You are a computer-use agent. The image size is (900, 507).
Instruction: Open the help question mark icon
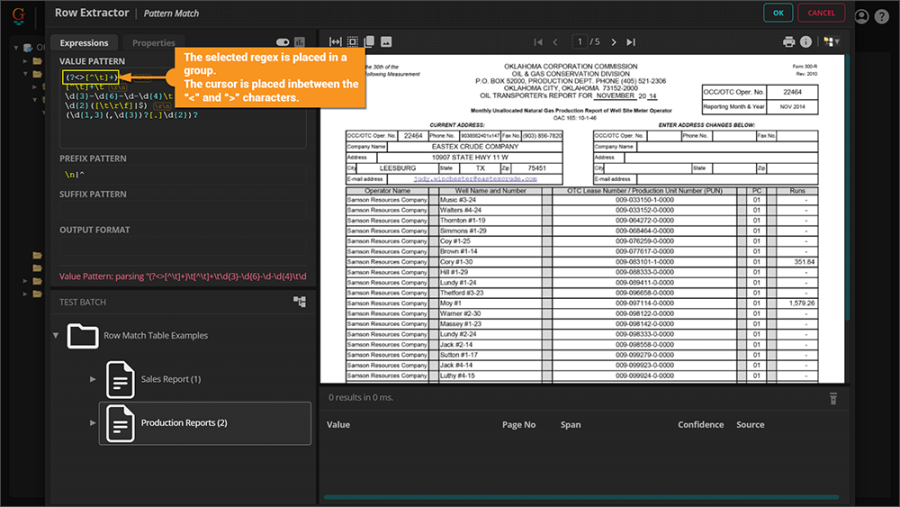[x=881, y=16]
